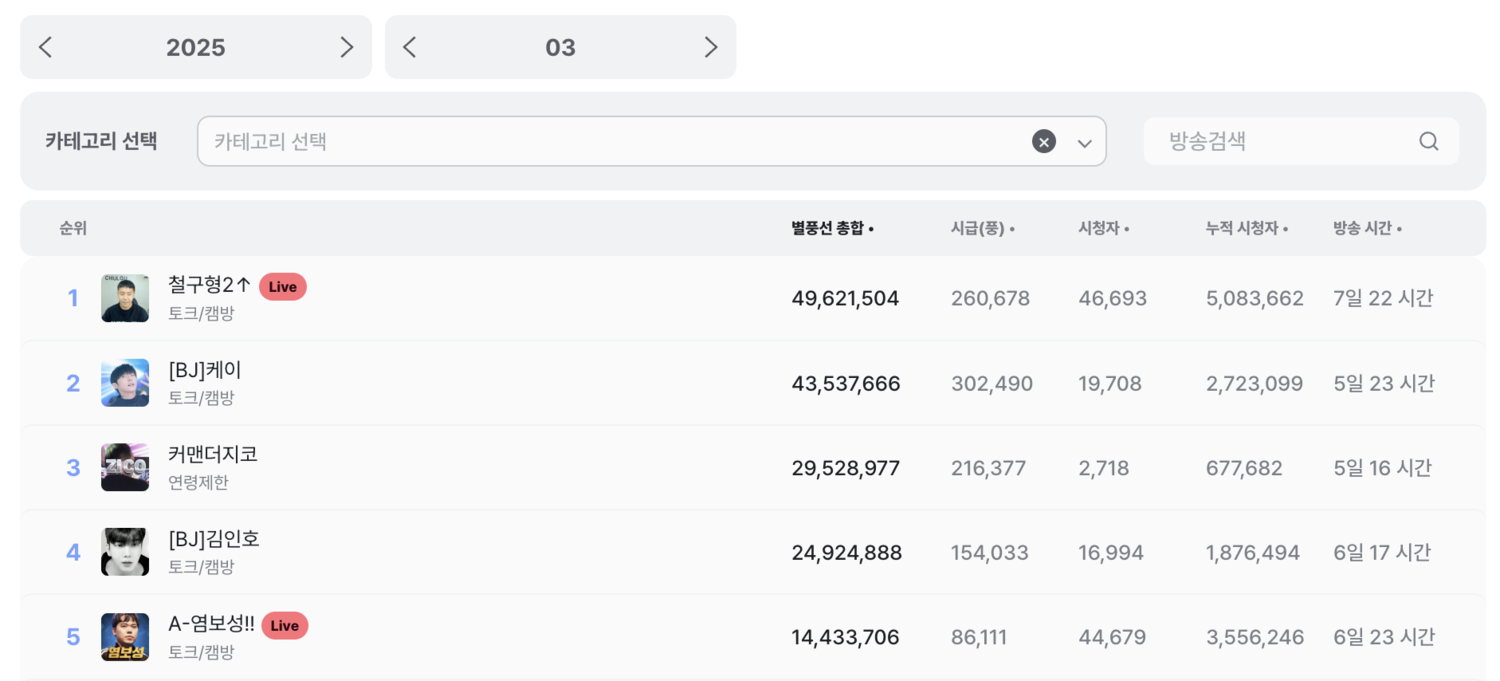
Task: Open 철구형2↑ profile thumbnail
Action: (x=125, y=298)
